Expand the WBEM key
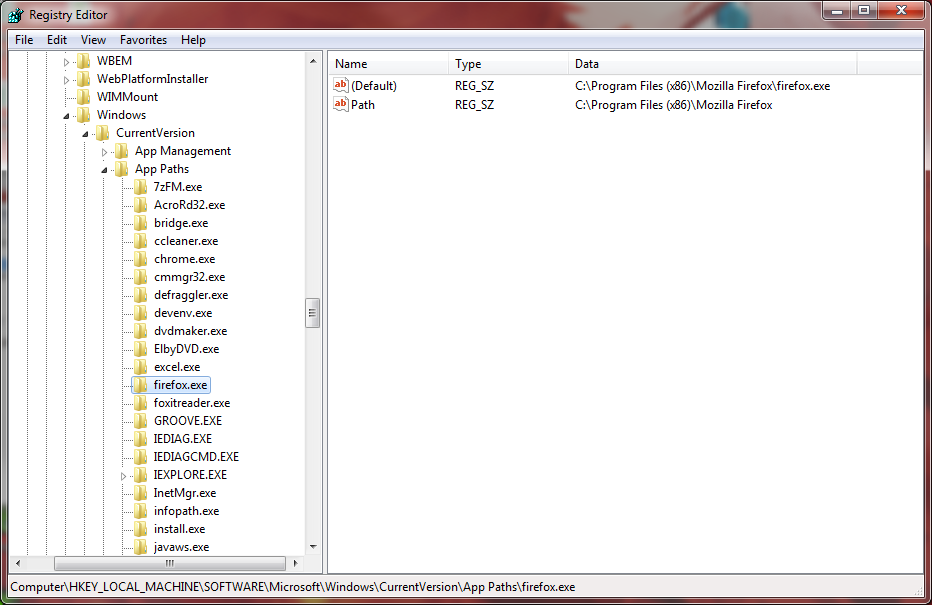 click(67, 62)
